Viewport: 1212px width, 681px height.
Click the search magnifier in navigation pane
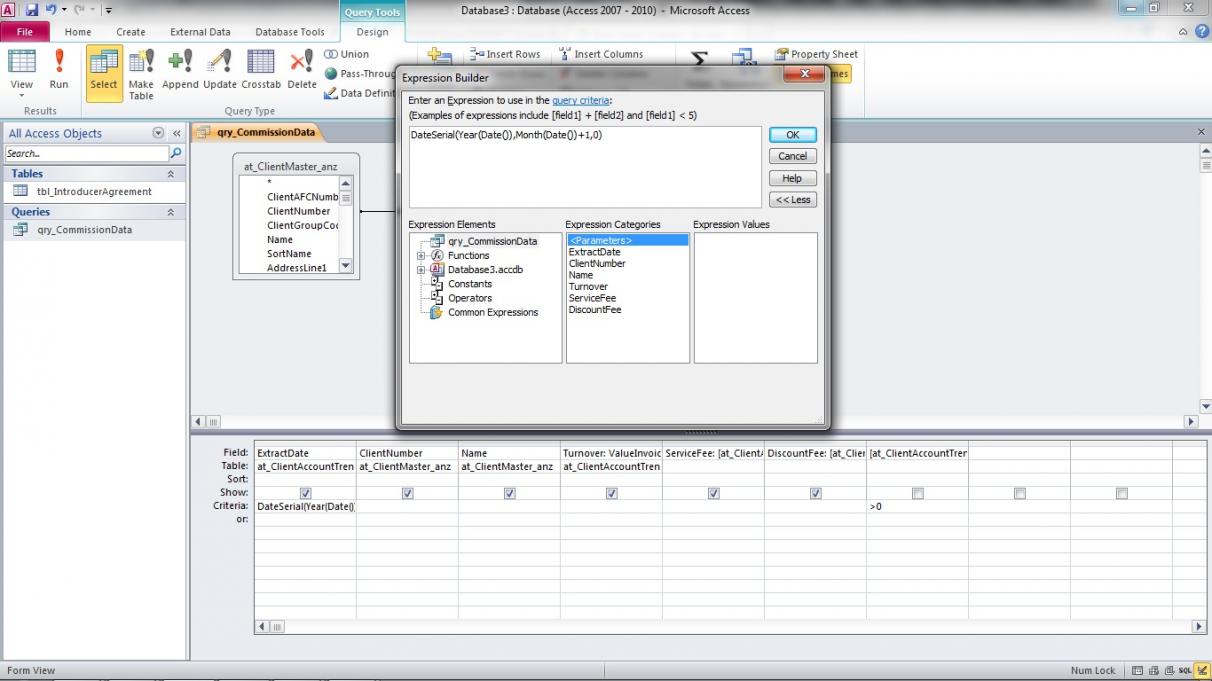coord(177,153)
